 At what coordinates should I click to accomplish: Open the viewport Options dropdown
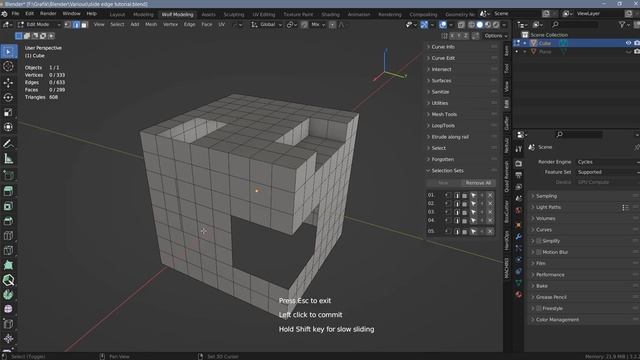click(496, 36)
